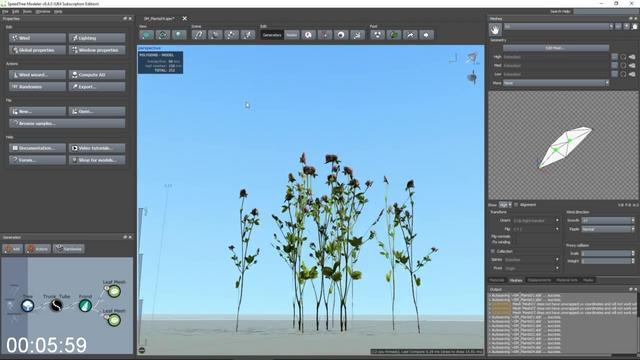Switch the Edit mode to Nodes
Image resolution: width=640 pixels, height=360 pixels.
tap(291, 35)
